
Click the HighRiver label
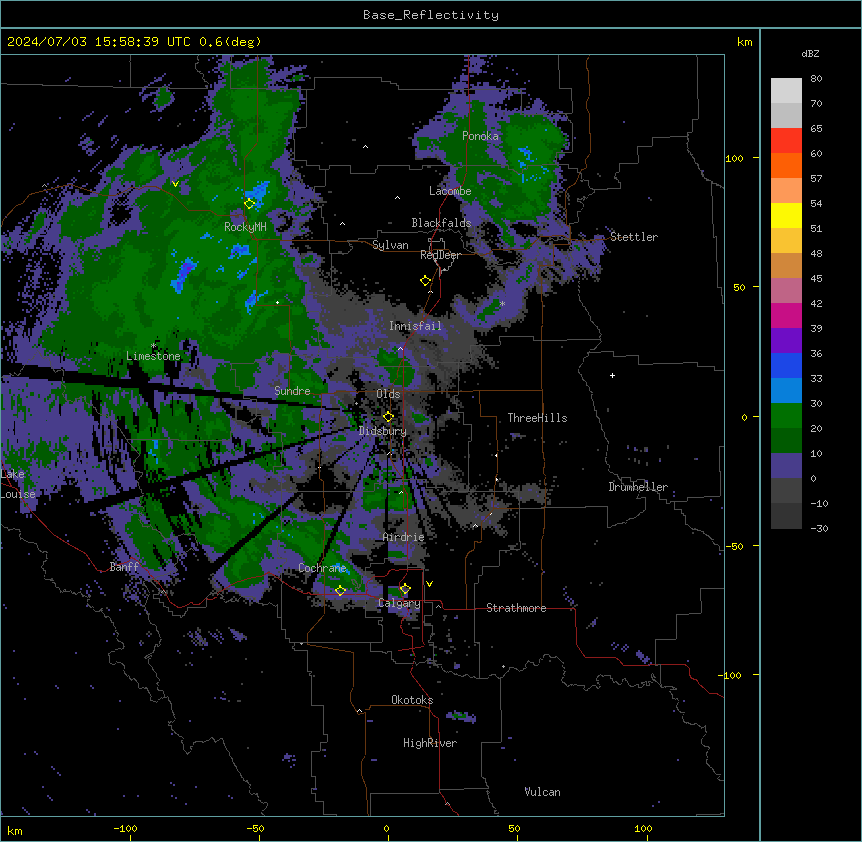pos(430,743)
